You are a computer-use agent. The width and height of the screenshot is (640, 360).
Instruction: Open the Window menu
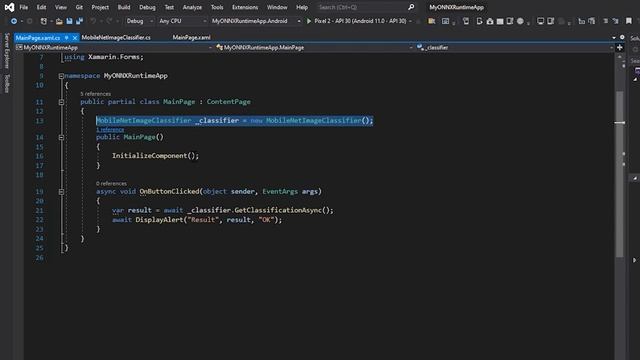click(x=277, y=7)
